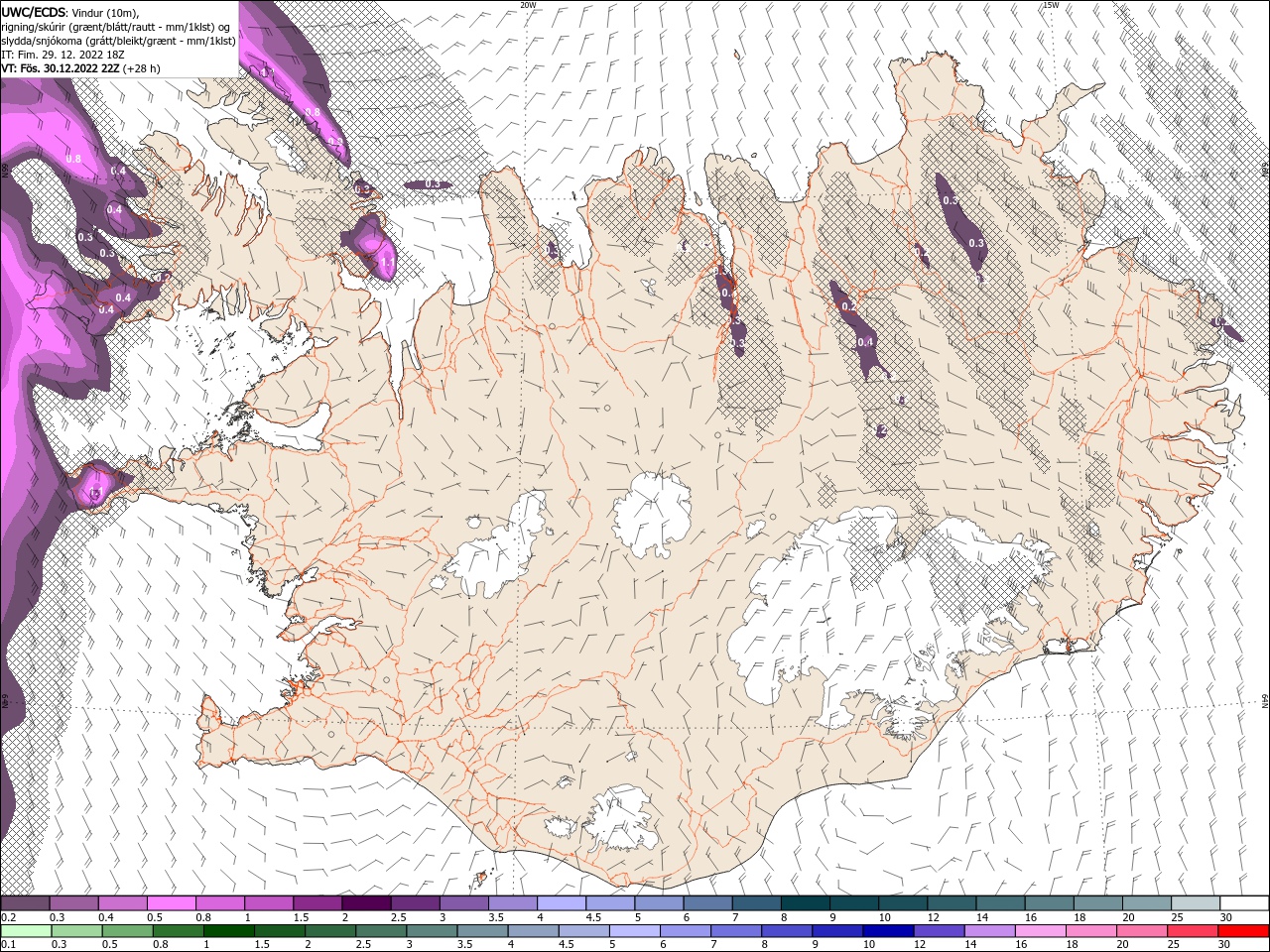Click the '14' label in lower legend row
The width and height of the screenshot is (1270, 952).
968,944
